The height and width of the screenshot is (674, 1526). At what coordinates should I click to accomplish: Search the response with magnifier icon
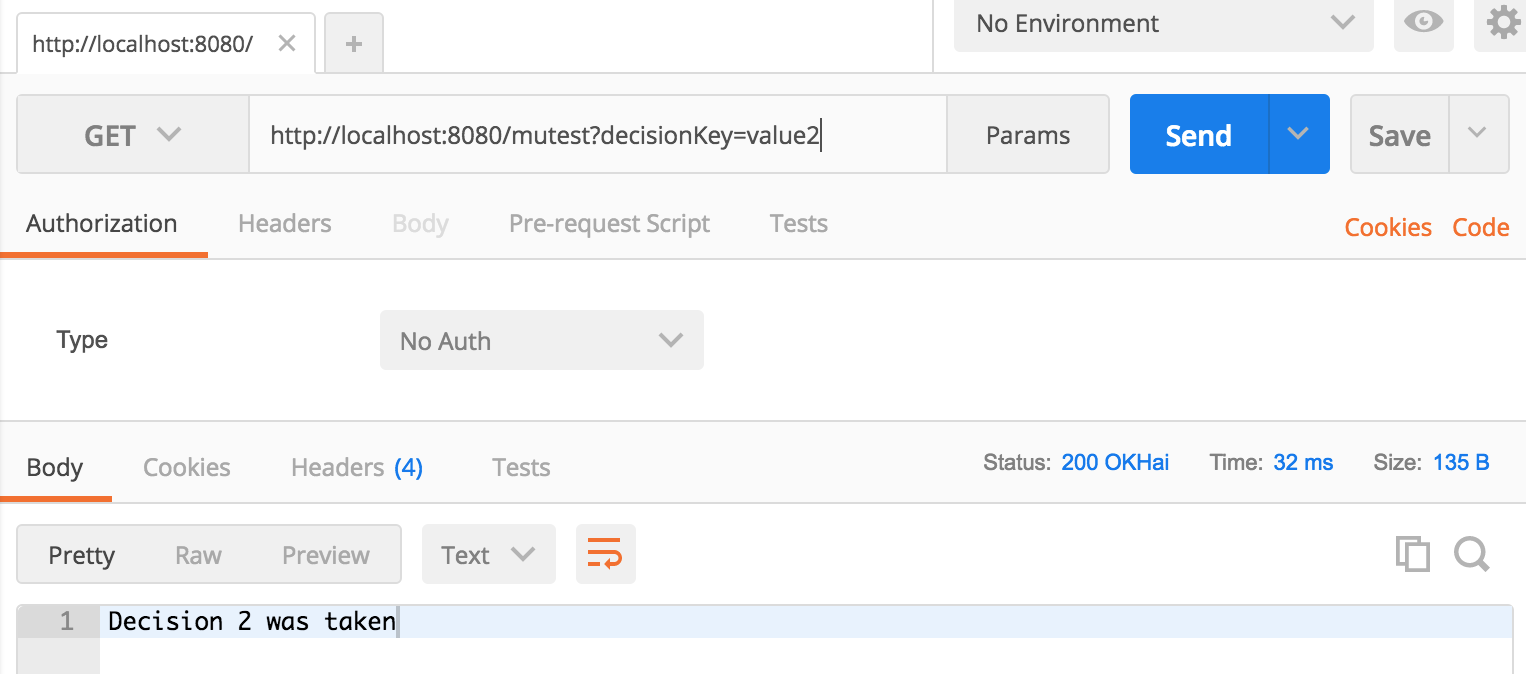(1472, 554)
